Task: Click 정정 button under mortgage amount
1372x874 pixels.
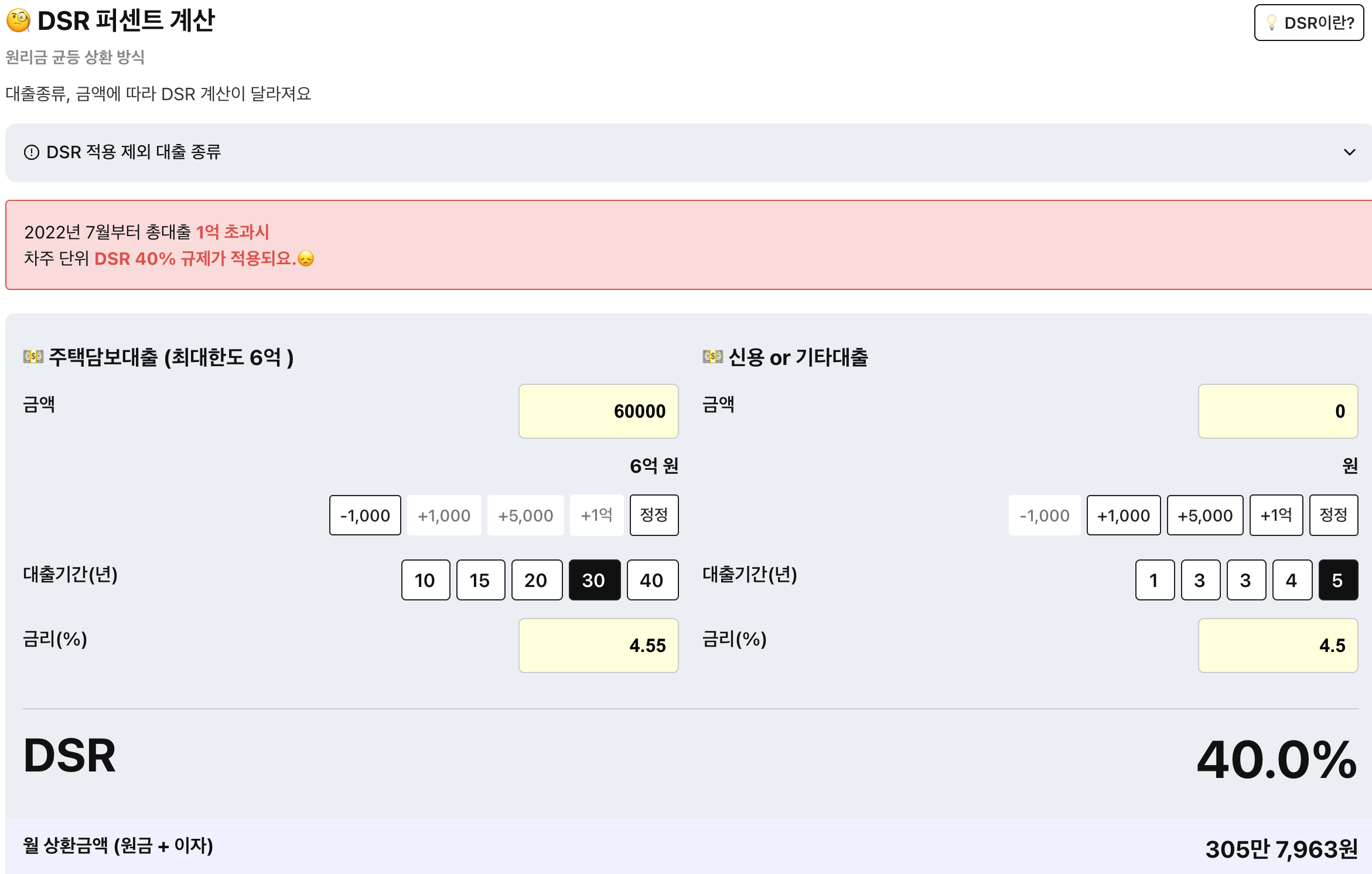Action: point(654,515)
